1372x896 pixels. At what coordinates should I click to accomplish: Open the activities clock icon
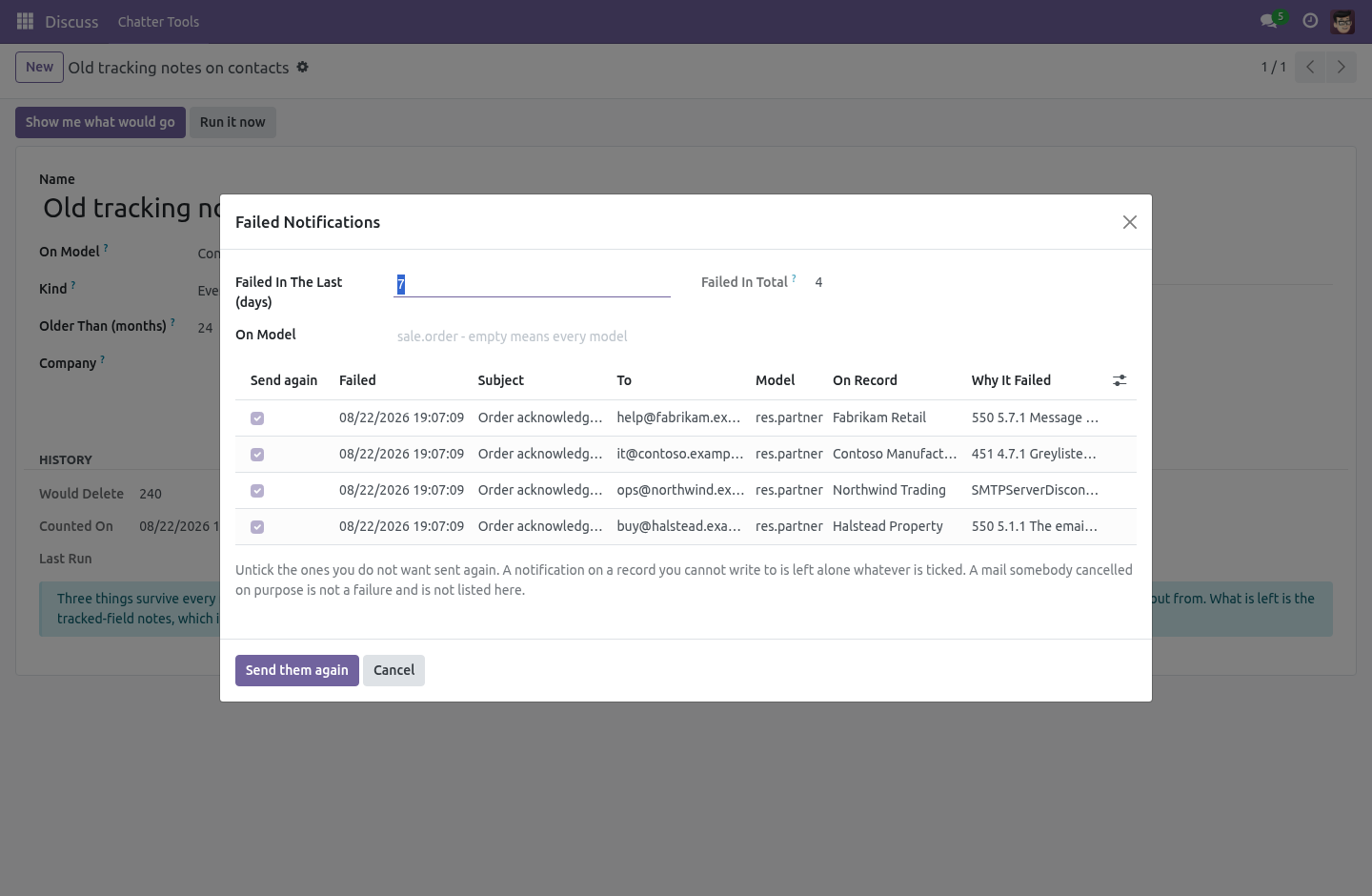[1310, 21]
